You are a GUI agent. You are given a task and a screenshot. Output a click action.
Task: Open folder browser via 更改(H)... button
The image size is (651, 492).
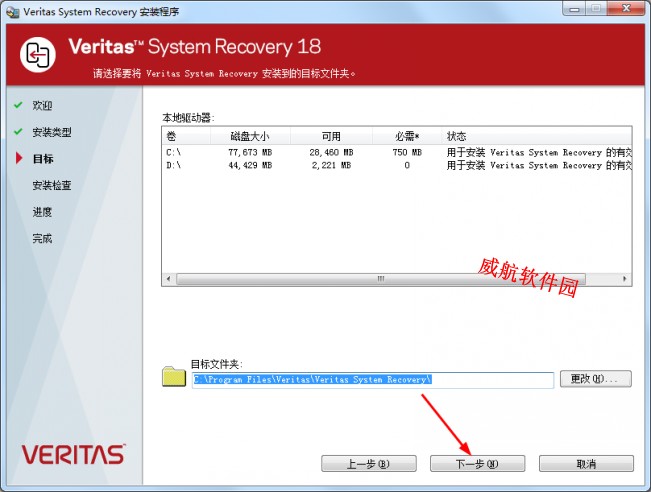coord(596,379)
